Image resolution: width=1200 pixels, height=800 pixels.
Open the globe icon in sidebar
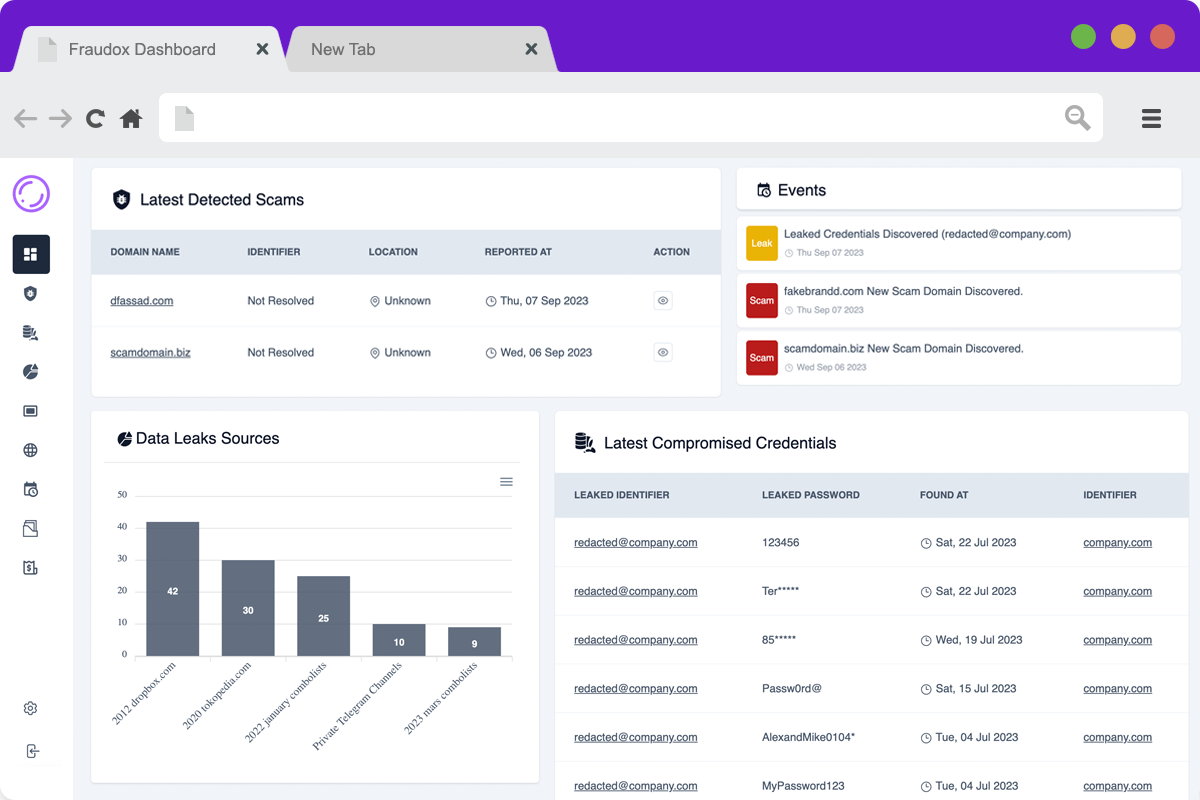(30, 450)
